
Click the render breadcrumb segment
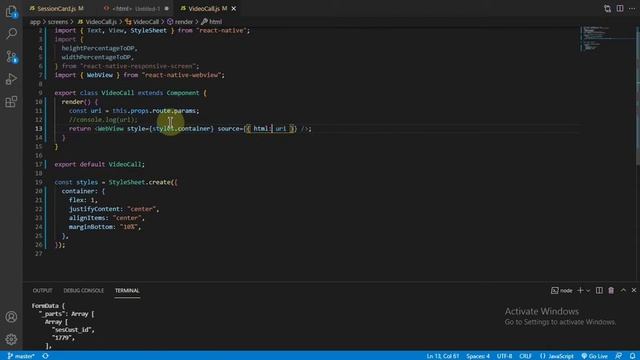click(180, 22)
